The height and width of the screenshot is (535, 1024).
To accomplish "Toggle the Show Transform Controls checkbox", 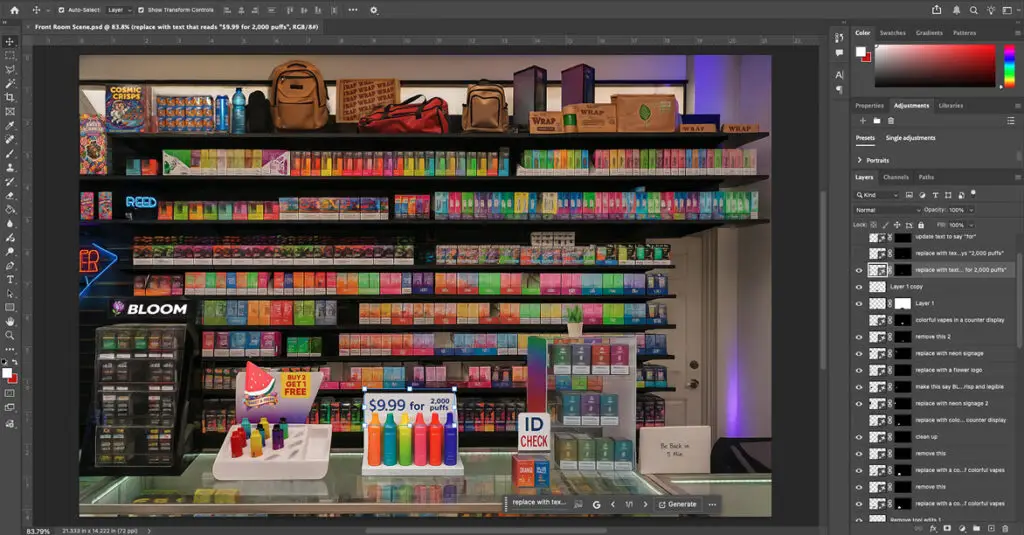I will pos(142,10).
